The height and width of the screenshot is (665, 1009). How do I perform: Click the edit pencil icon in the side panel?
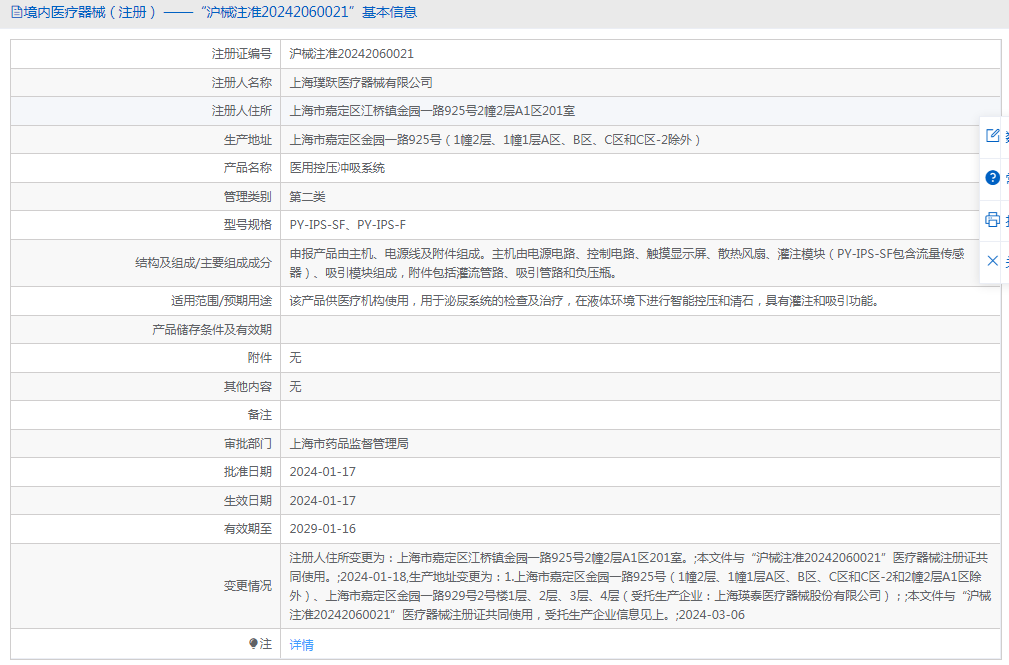coord(993,136)
